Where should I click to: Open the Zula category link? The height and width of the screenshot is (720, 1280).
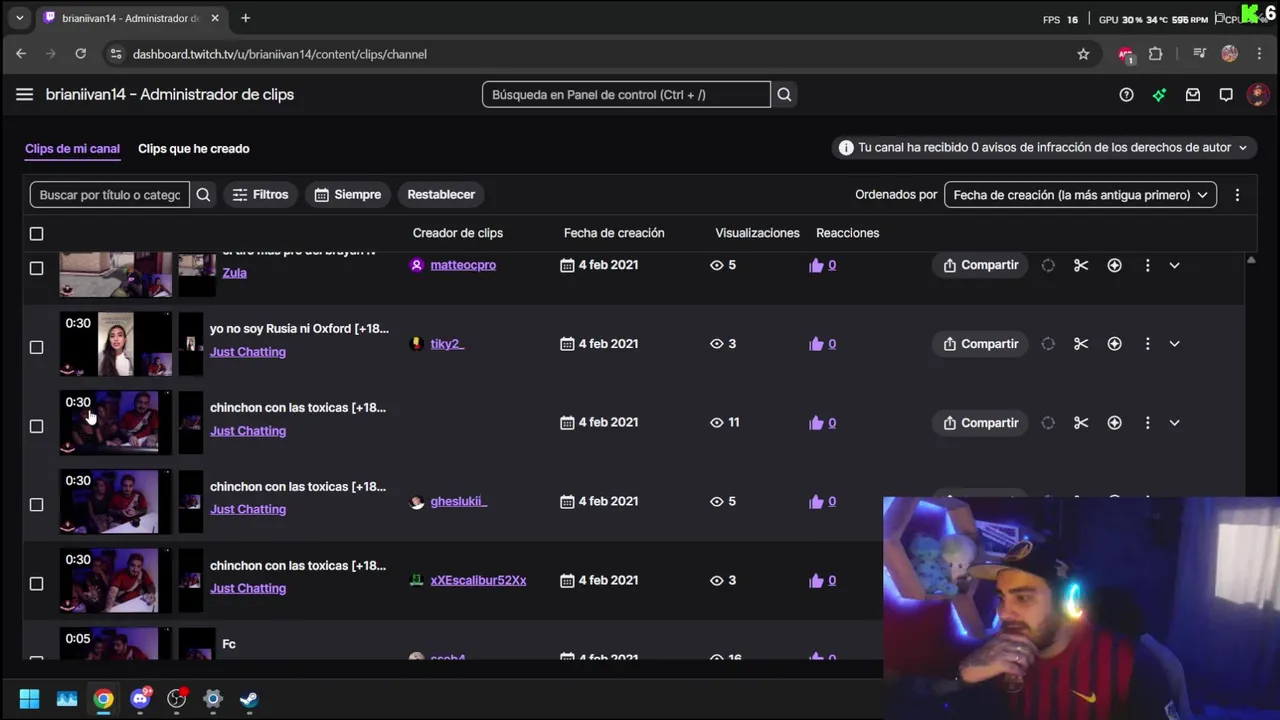pyautogui.click(x=234, y=273)
